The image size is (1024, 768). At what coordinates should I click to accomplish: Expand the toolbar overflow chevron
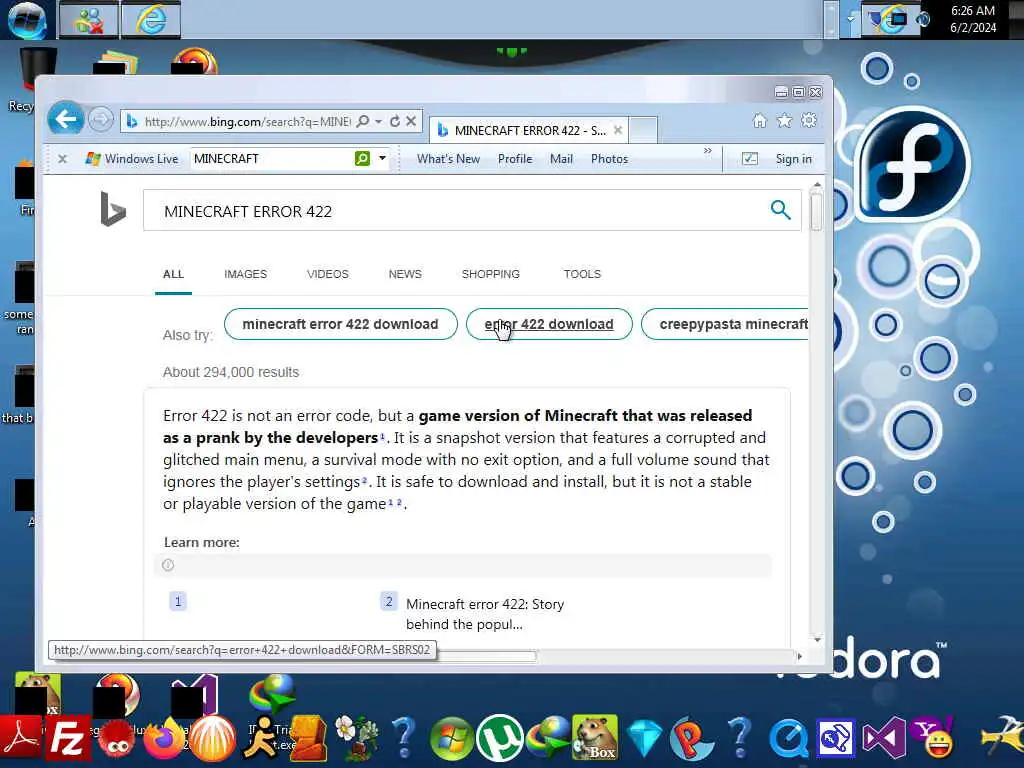click(707, 152)
